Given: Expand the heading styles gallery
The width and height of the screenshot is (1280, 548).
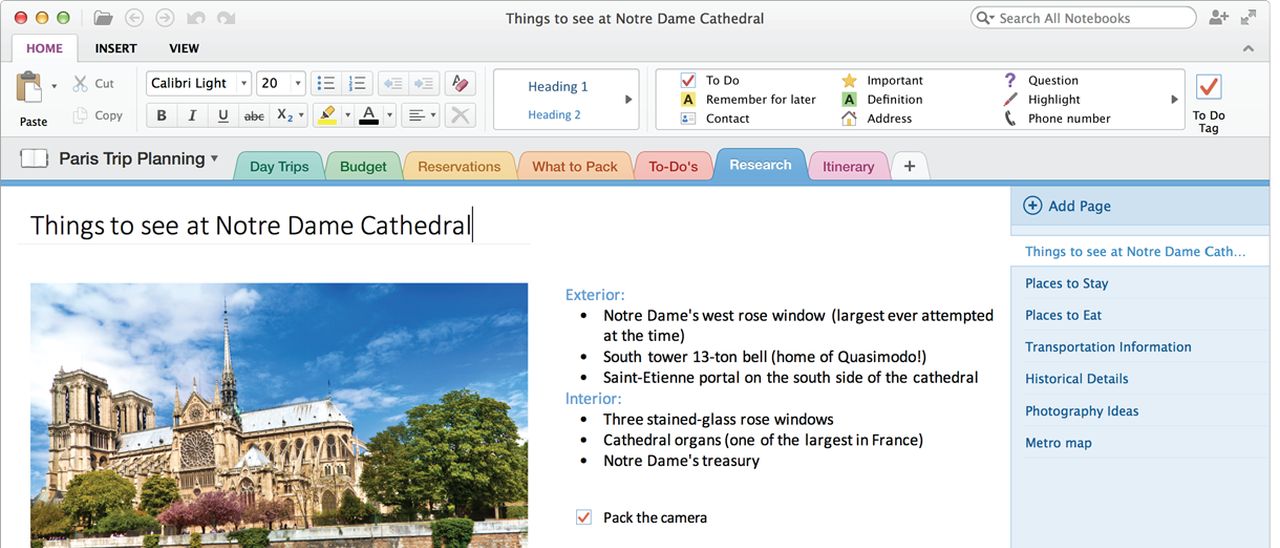Looking at the screenshot, I should pos(629,99).
